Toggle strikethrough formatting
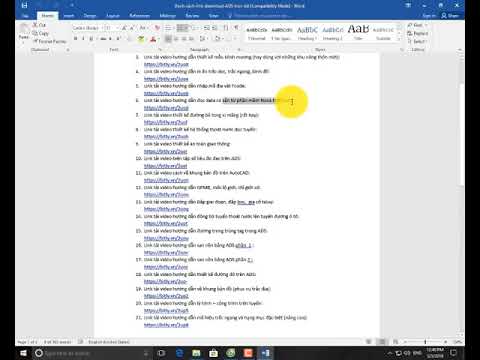 tap(103, 39)
